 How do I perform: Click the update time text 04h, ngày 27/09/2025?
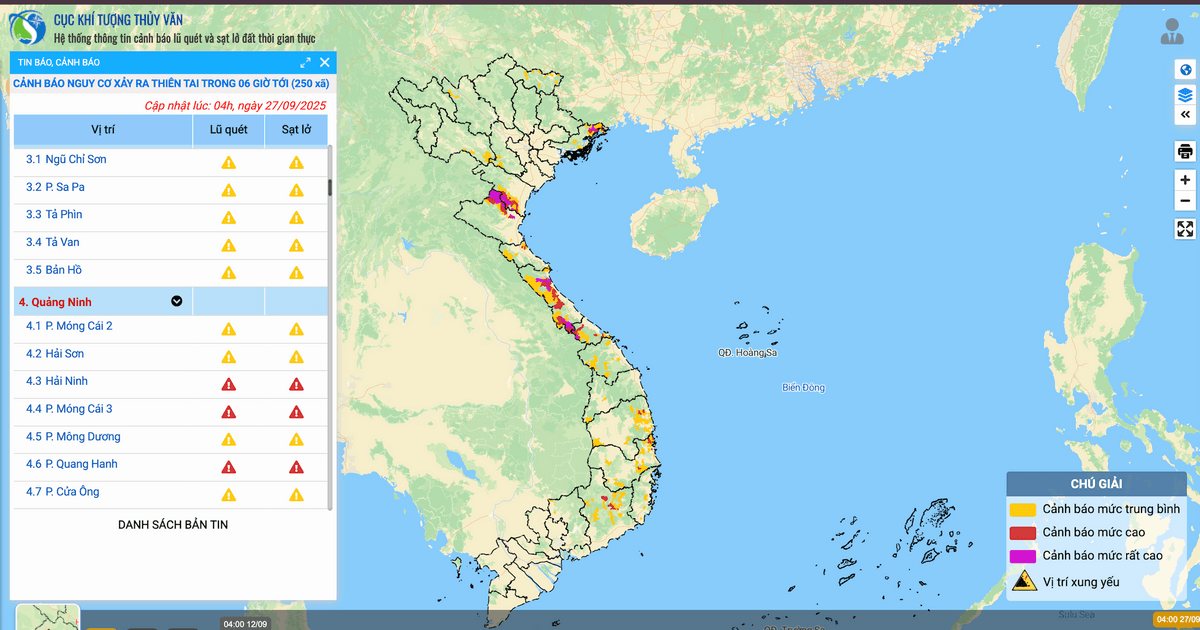coord(270,105)
